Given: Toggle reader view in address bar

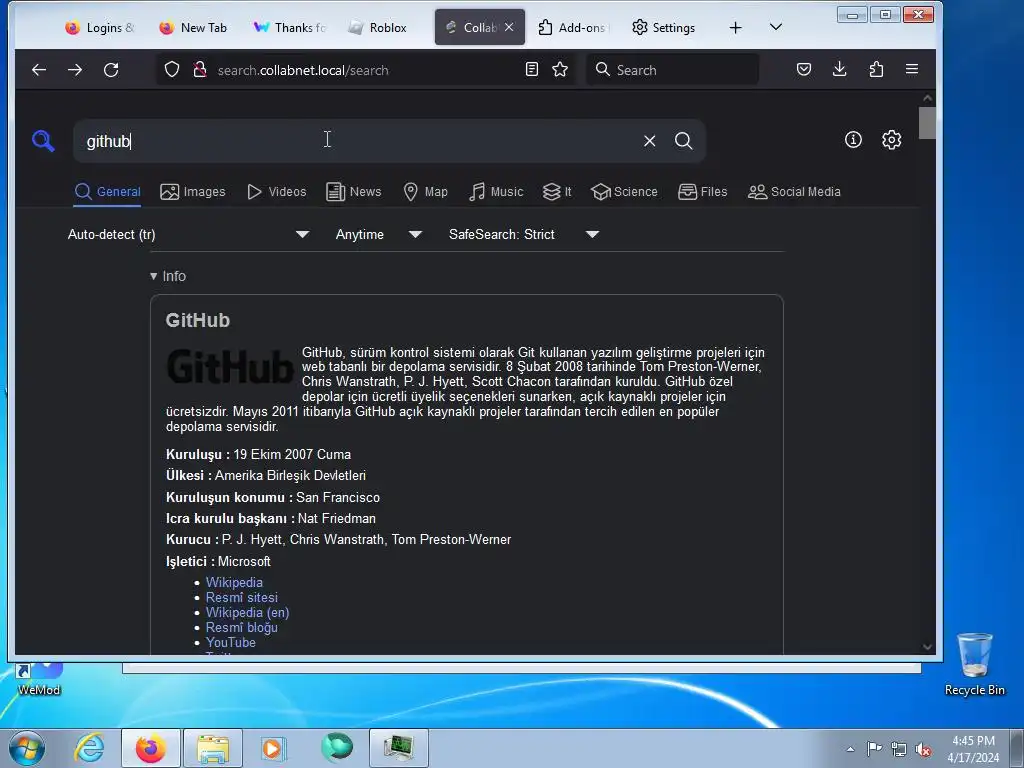Looking at the screenshot, I should (532, 69).
